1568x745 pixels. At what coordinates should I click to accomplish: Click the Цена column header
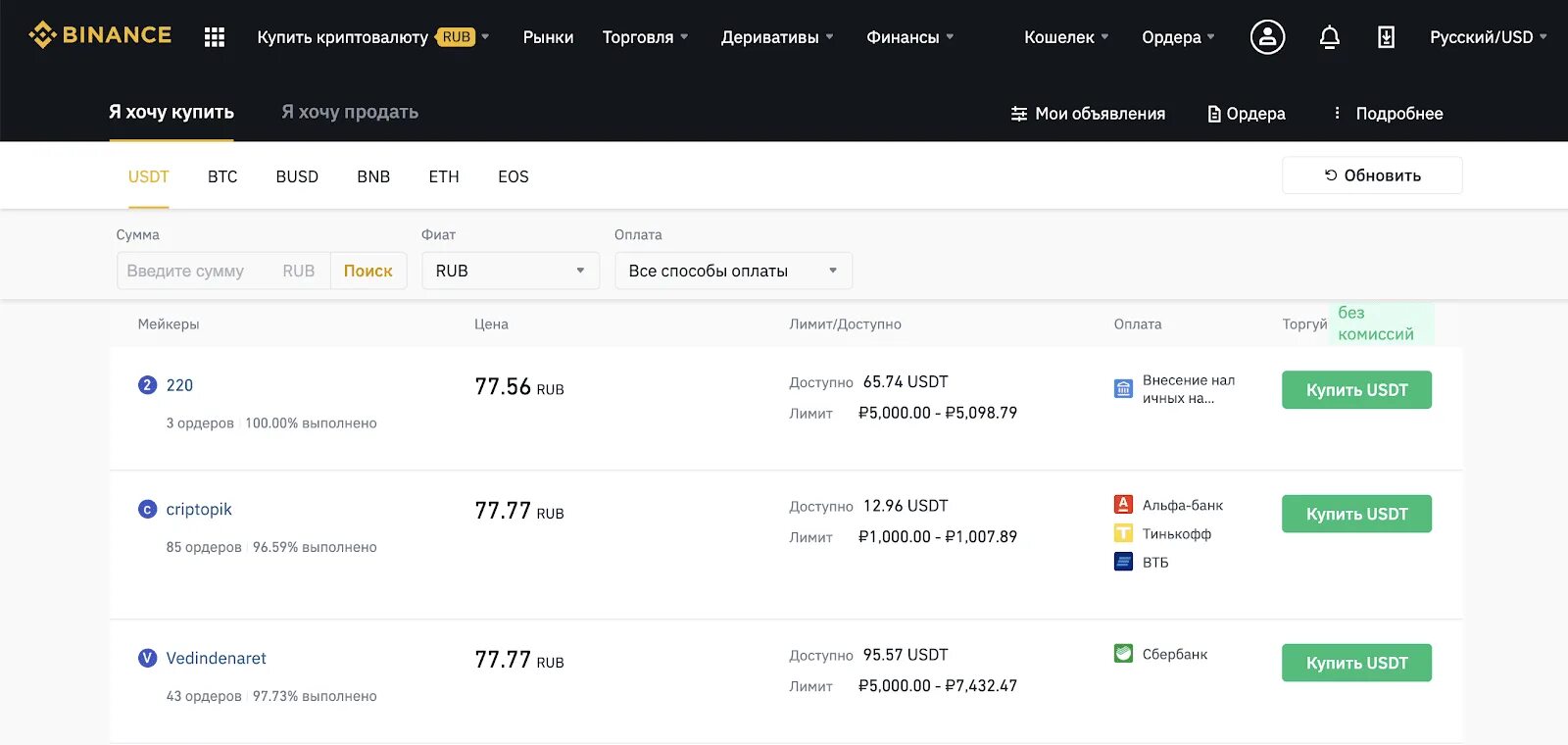pos(491,323)
